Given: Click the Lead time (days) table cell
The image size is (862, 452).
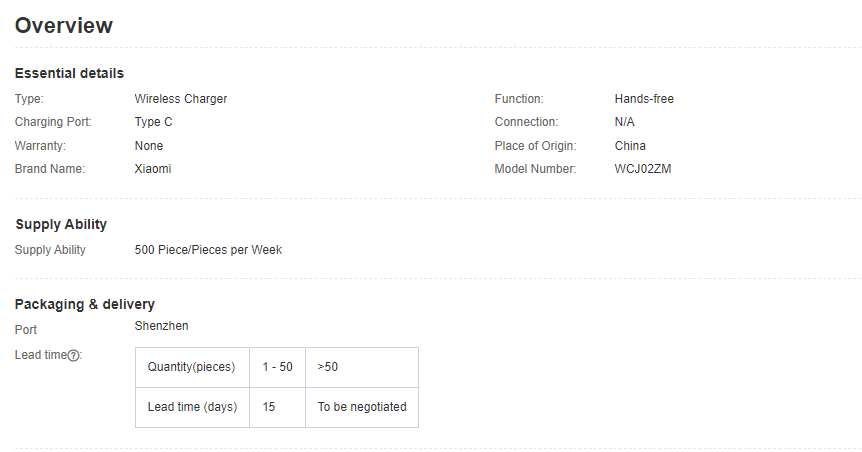Looking at the screenshot, I should (192, 407).
